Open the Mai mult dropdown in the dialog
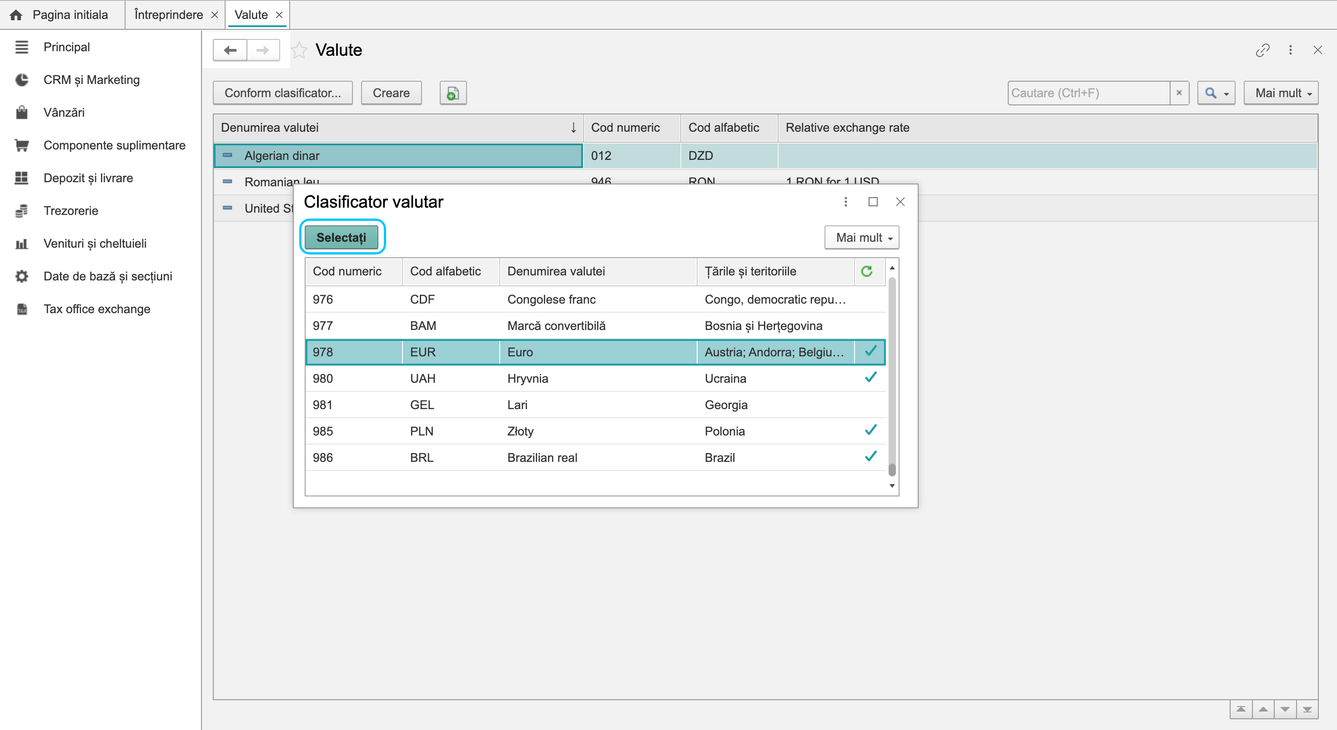This screenshot has height=730, width=1337. tap(862, 238)
